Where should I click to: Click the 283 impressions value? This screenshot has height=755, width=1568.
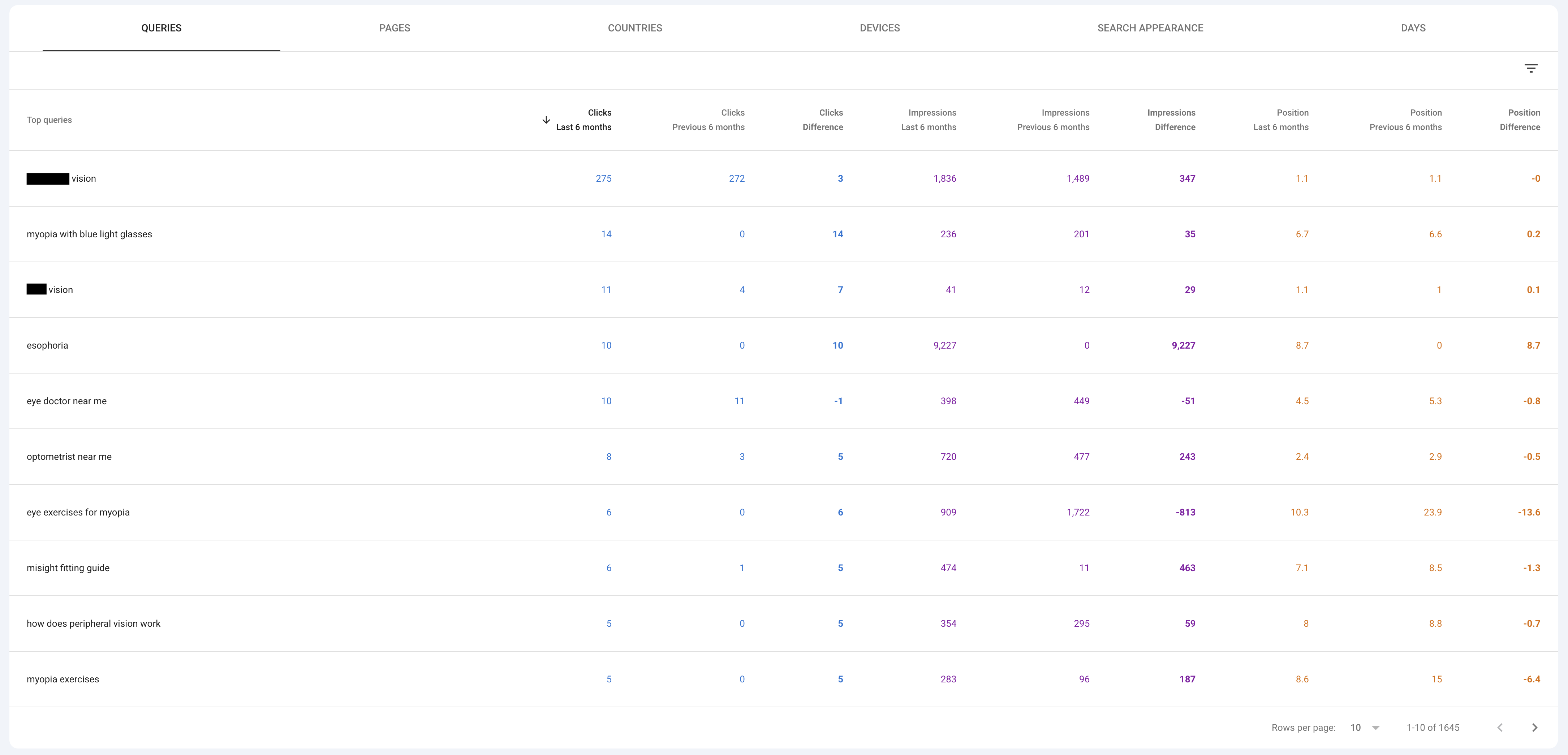(x=948, y=679)
